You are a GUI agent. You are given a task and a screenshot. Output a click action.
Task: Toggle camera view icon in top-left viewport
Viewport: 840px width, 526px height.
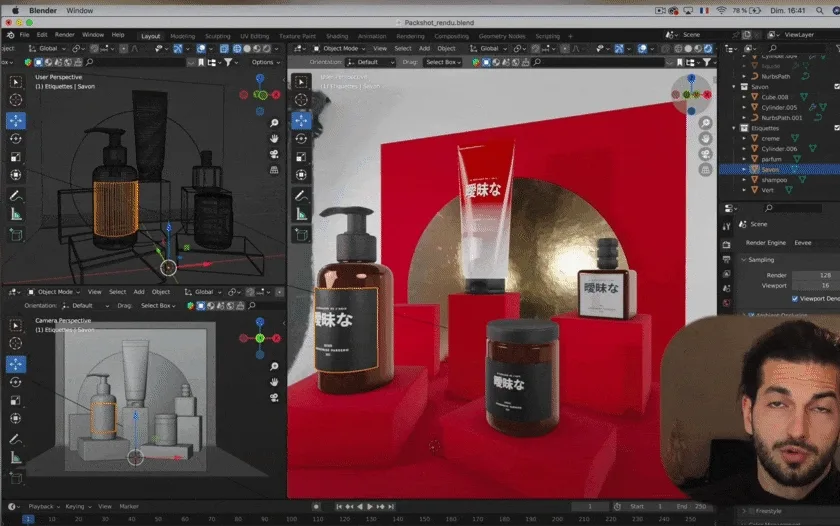pyautogui.click(x=274, y=155)
